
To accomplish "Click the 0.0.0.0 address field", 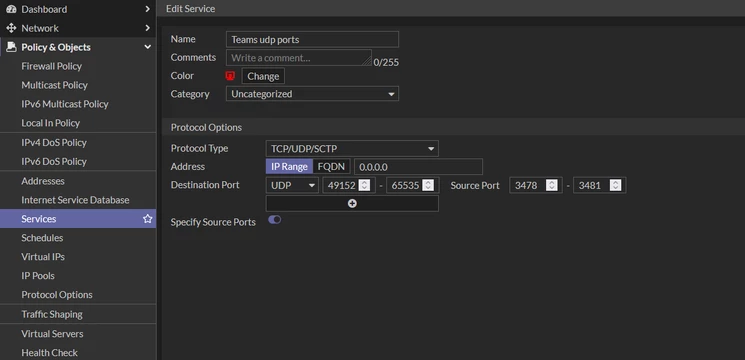I will [418, 167].
